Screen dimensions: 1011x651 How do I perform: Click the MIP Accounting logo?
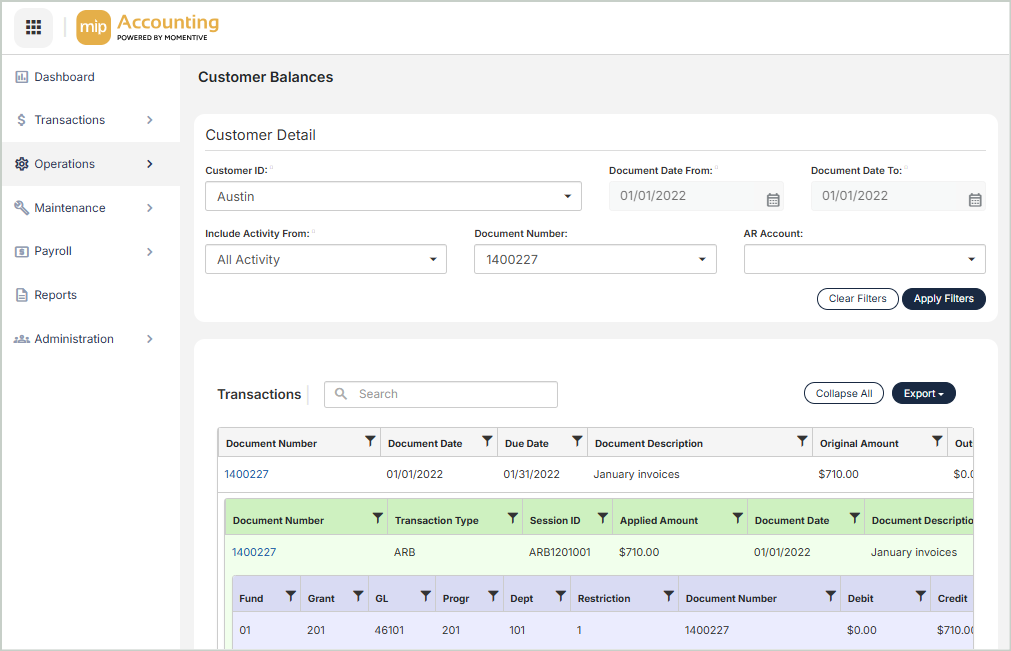[x=148, y=28]
